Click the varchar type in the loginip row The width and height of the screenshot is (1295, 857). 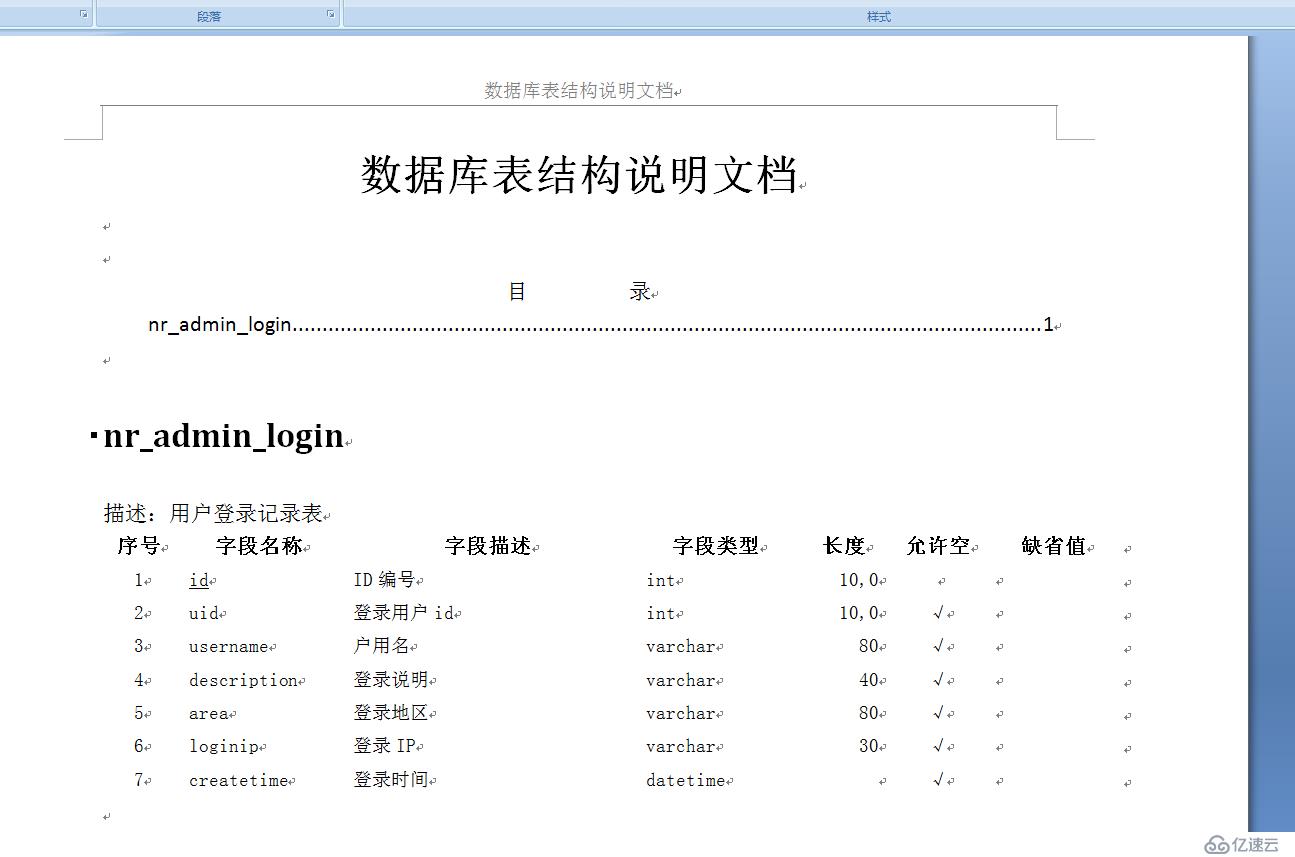point(681,746)
